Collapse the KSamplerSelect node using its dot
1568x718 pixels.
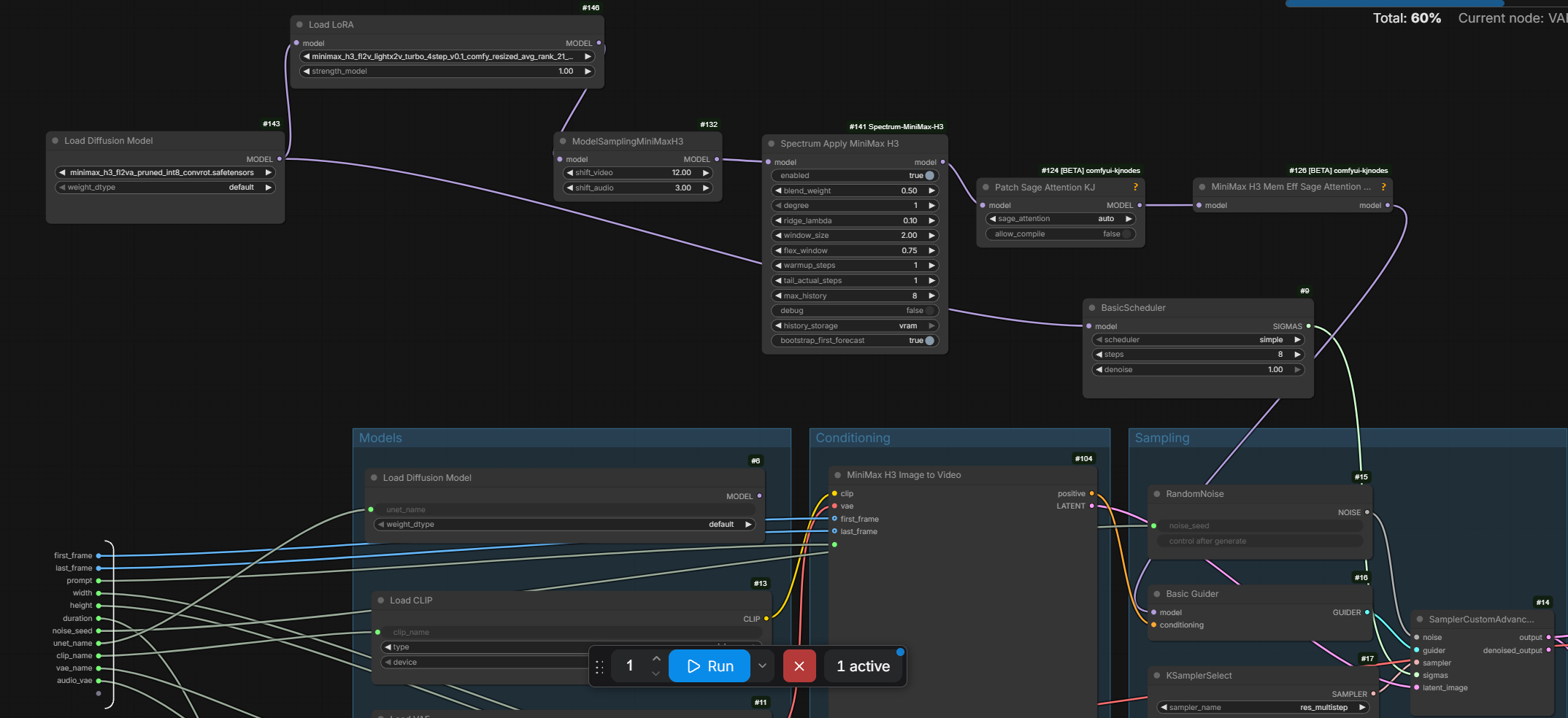tap(1157, 676)
